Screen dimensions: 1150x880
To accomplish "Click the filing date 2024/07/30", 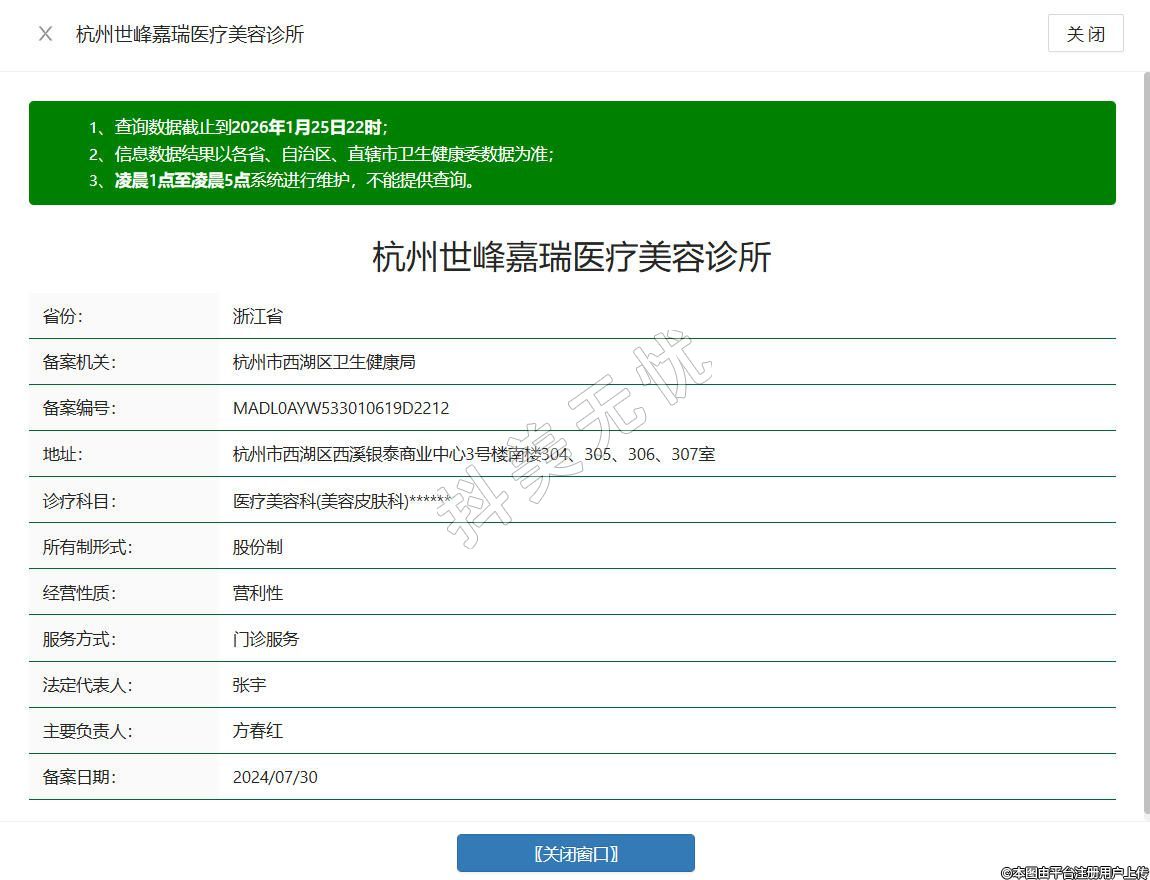I will (x=275, y=777).
